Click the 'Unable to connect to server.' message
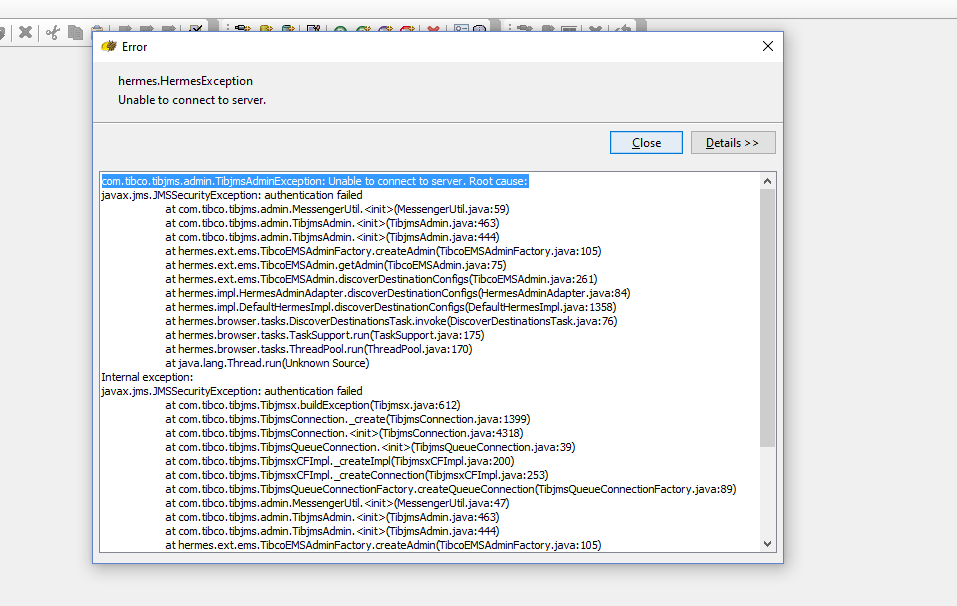This screenshot has height=606, width=957. pos(192,100)
